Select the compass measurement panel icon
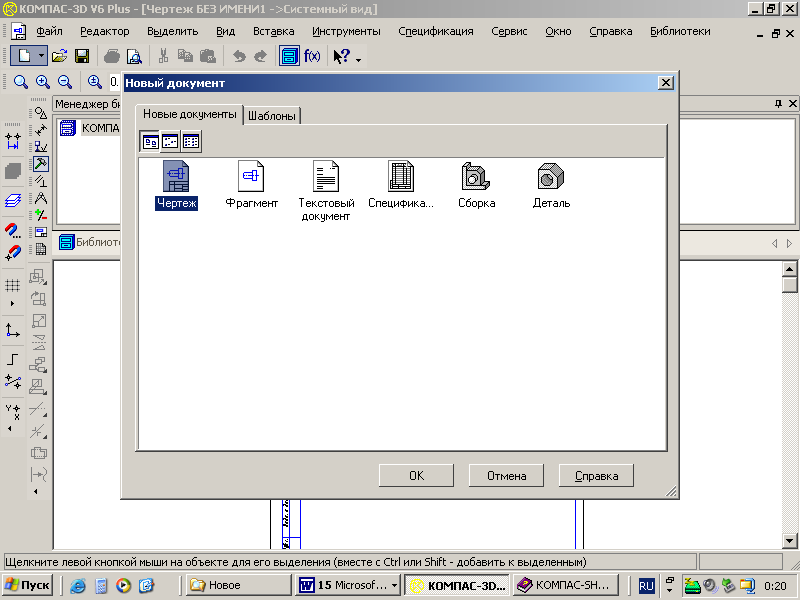The width and height of the screenshot is (800, 600). tap(40, 198)
